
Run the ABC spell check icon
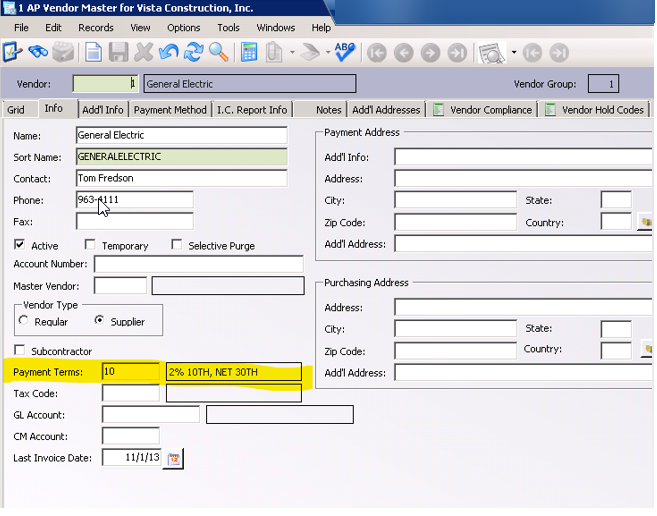point(345,52)
